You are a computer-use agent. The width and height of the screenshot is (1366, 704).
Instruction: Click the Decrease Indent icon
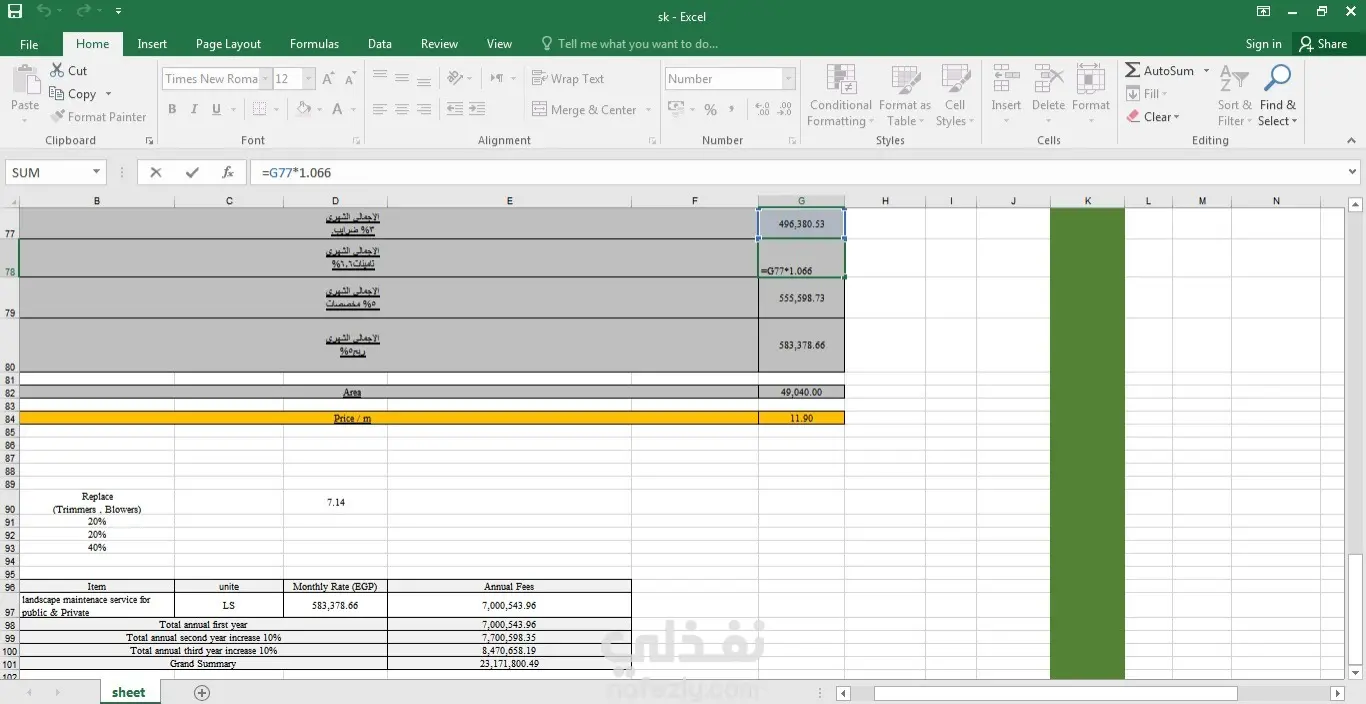point(455,109)
